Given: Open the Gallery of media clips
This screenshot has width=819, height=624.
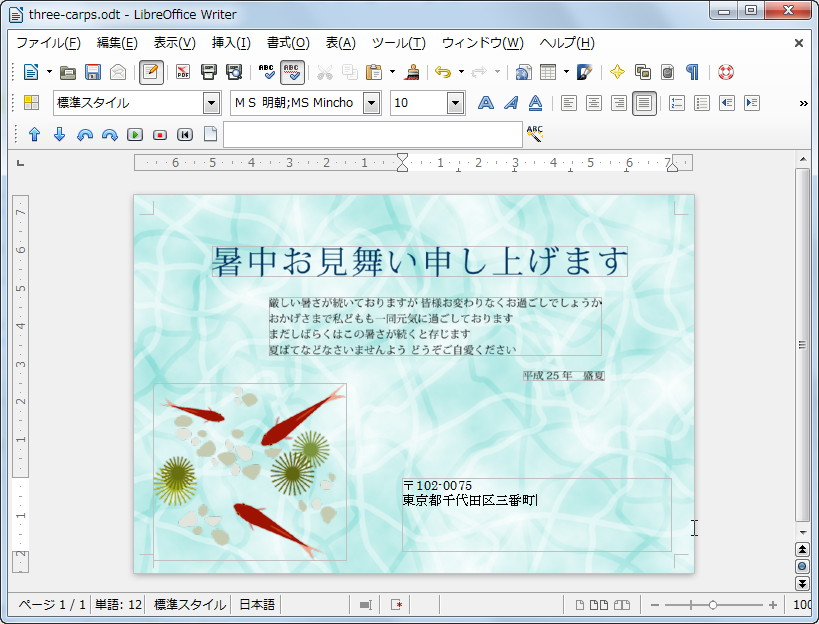Looking at the screenshot, I should click(x=644, y=72).
